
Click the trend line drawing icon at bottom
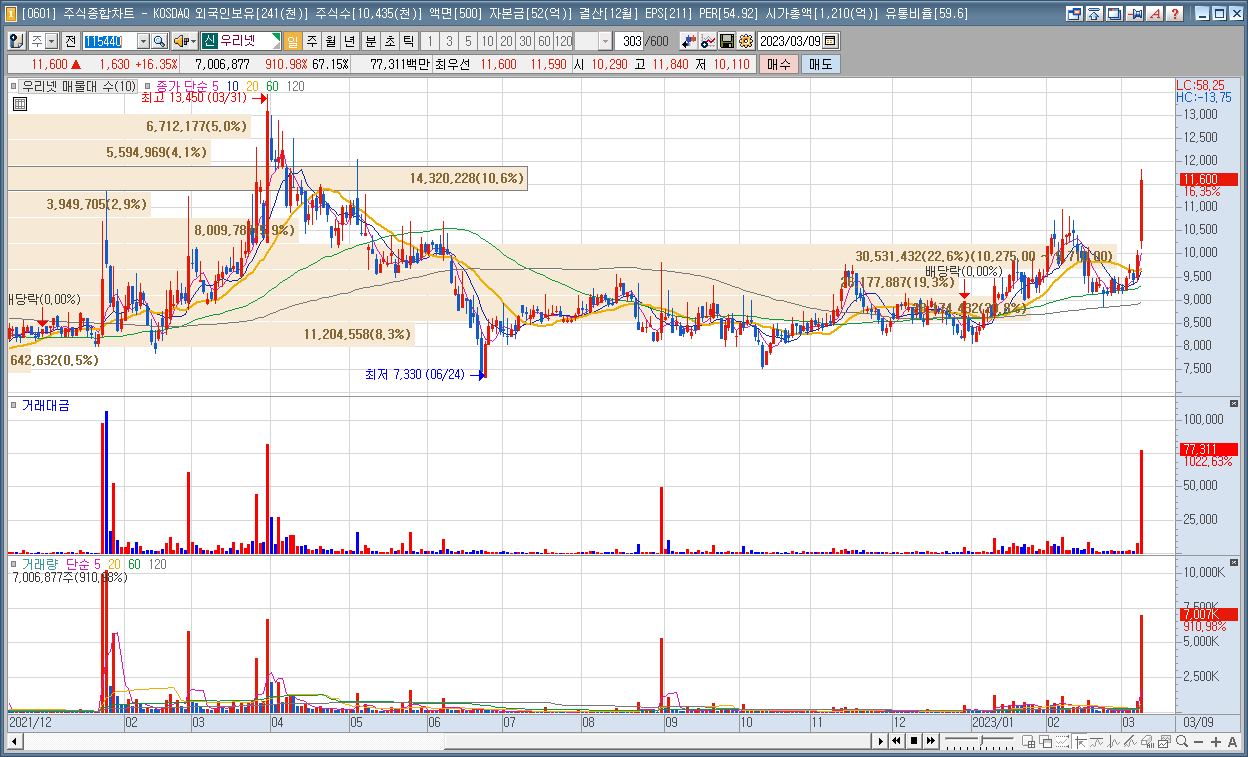[x=1130, y=741]
